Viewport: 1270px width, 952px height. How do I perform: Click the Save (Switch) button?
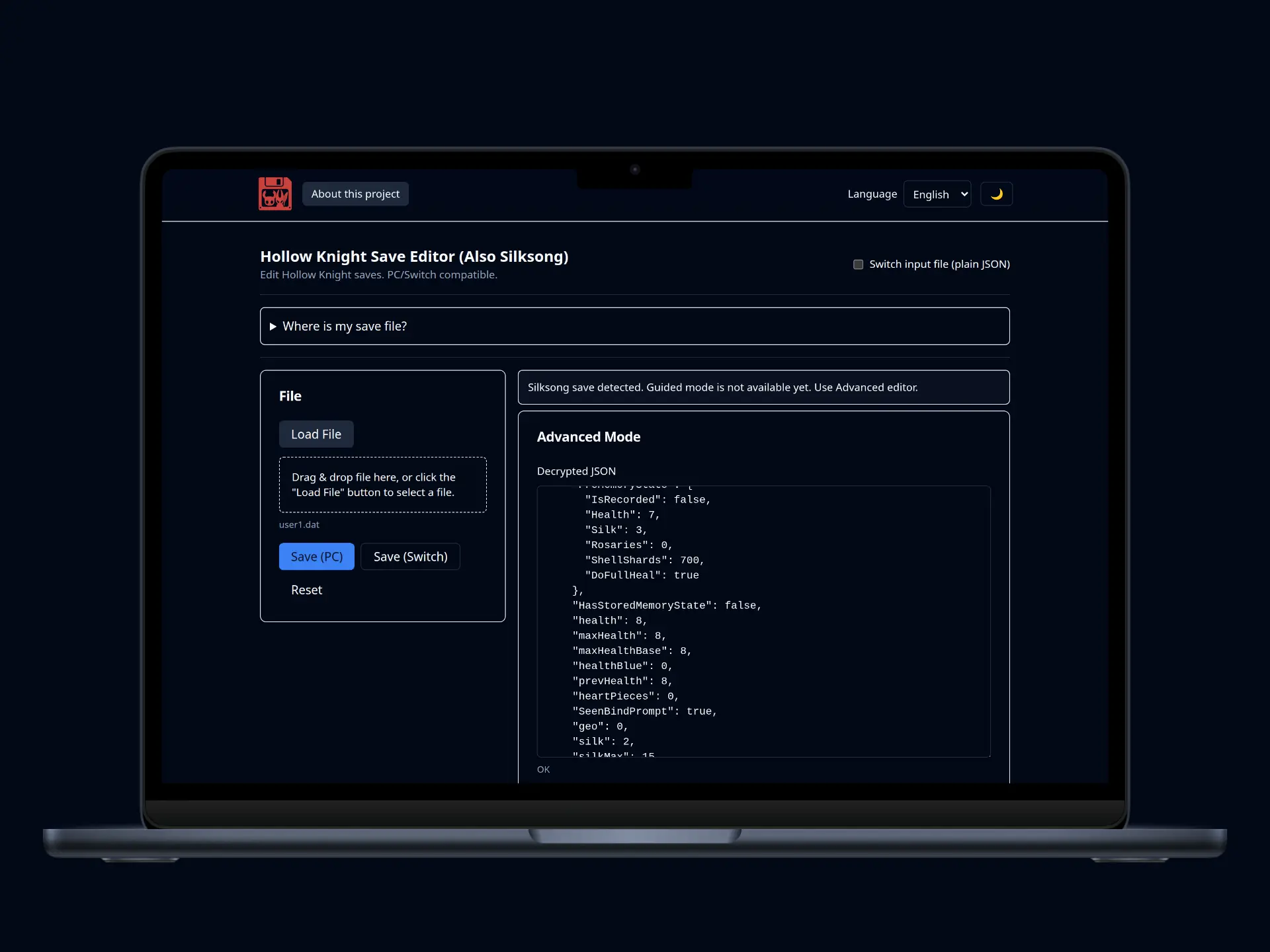click(410, 557)
